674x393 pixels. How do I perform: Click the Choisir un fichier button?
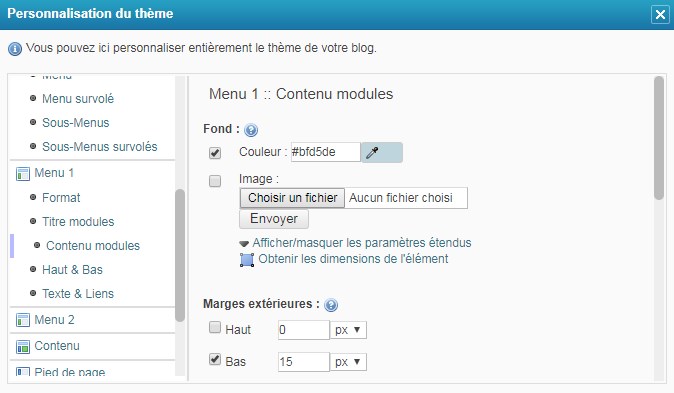292,198
